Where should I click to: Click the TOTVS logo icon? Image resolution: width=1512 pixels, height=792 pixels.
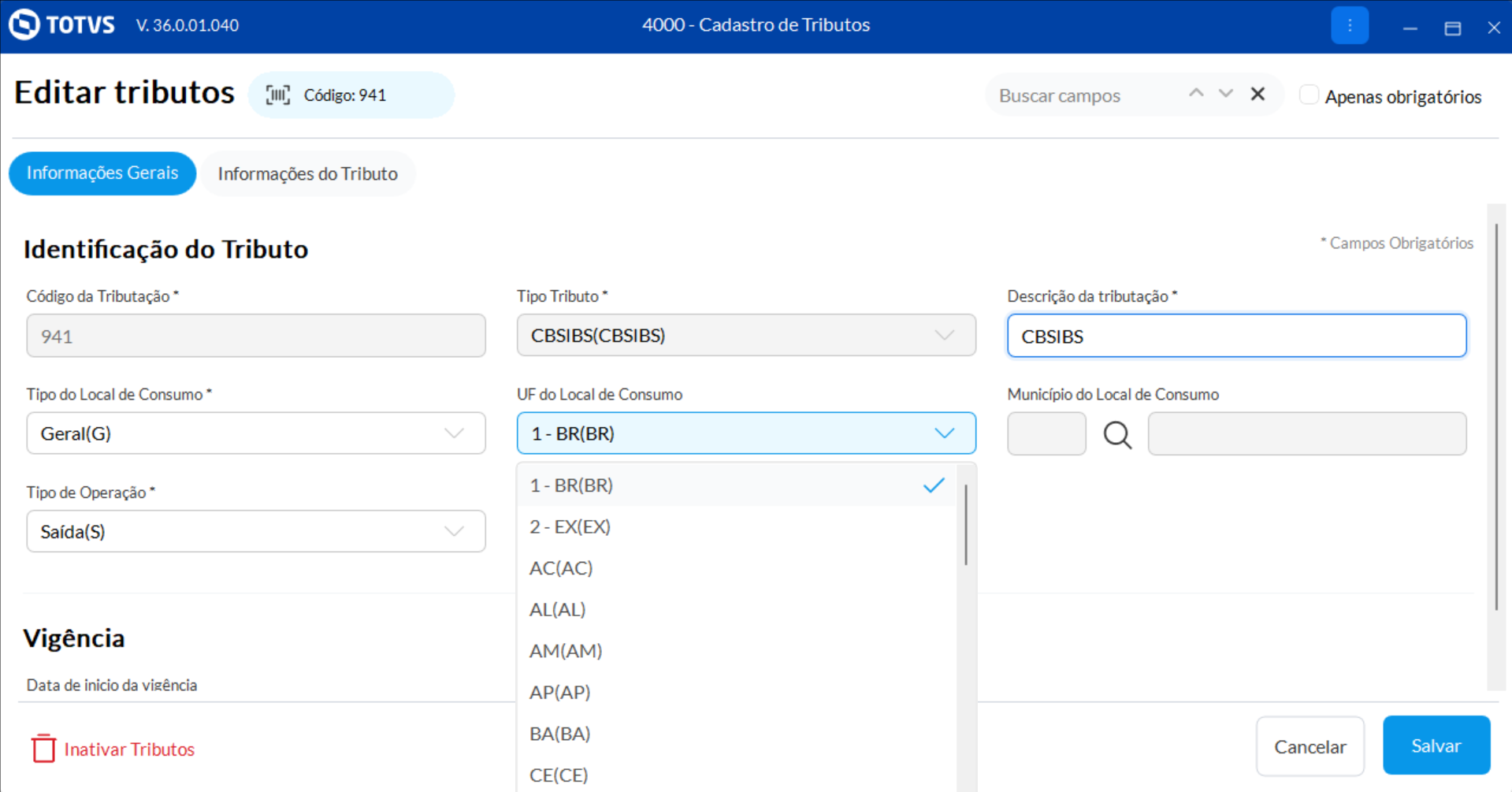click(x=24, y=24)
